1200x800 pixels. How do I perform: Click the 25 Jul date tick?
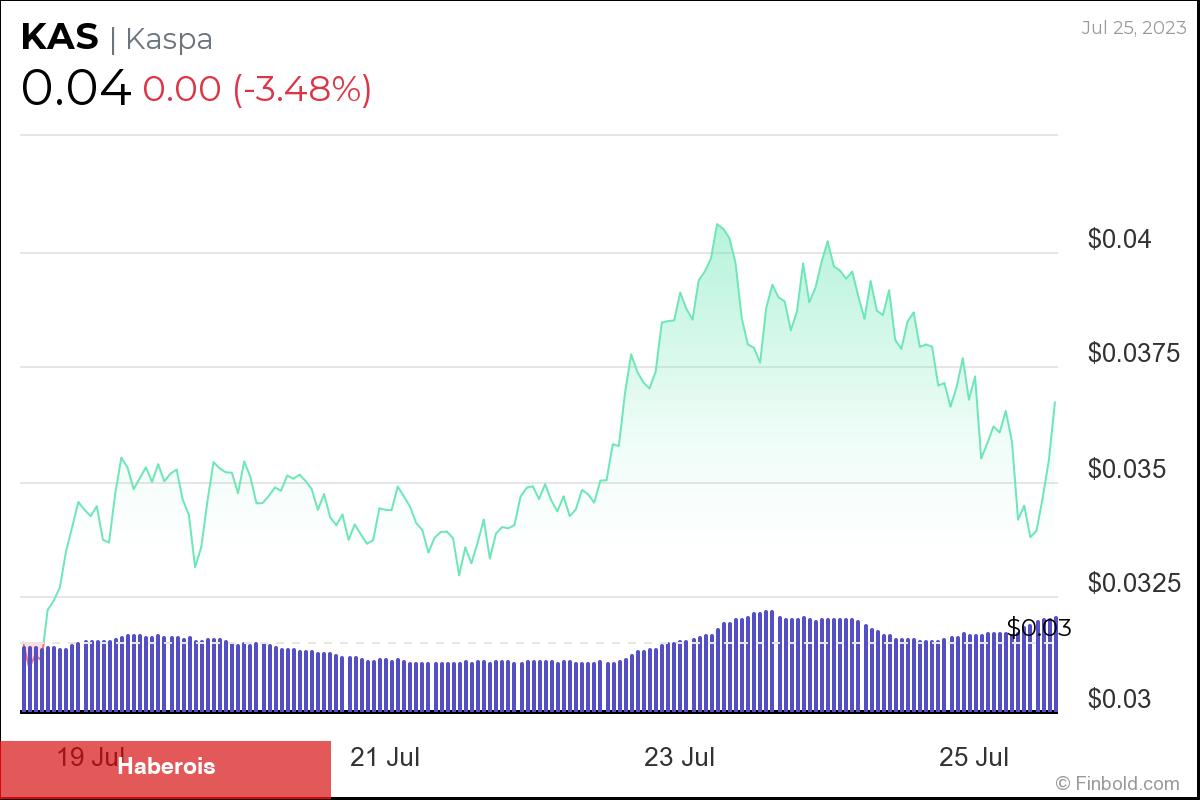pyautogui.click(x=974, y=757)
